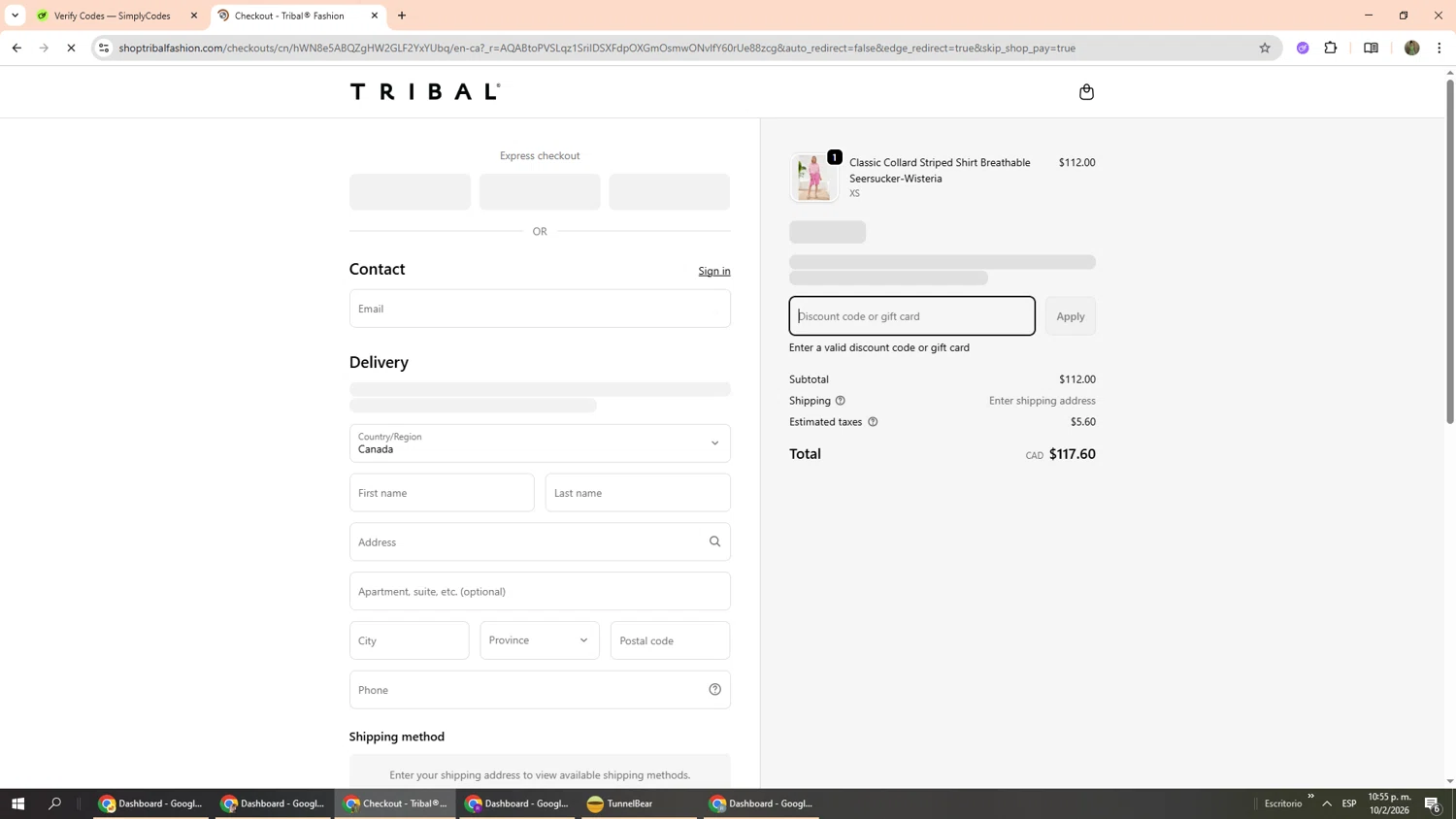Open notification center icon
The width and height of the screenshot is (1456, 819).
click(x=1432, y=803)
